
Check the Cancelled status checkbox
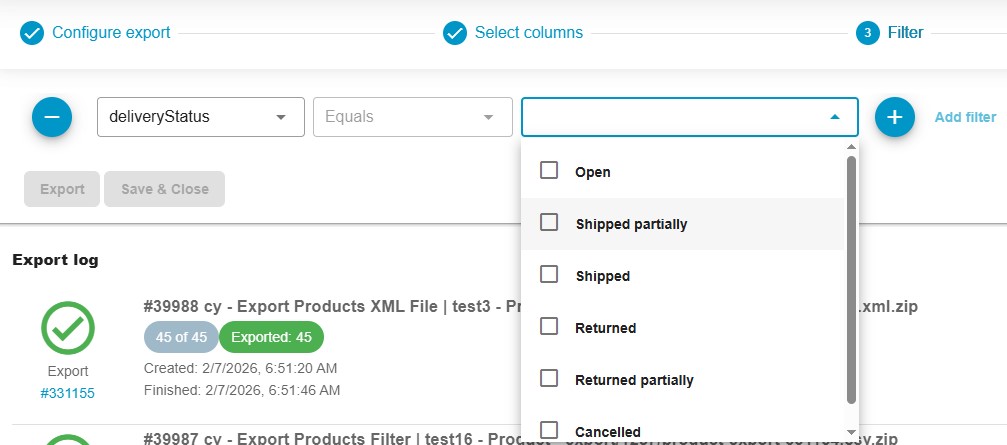(x=549, y=430)
